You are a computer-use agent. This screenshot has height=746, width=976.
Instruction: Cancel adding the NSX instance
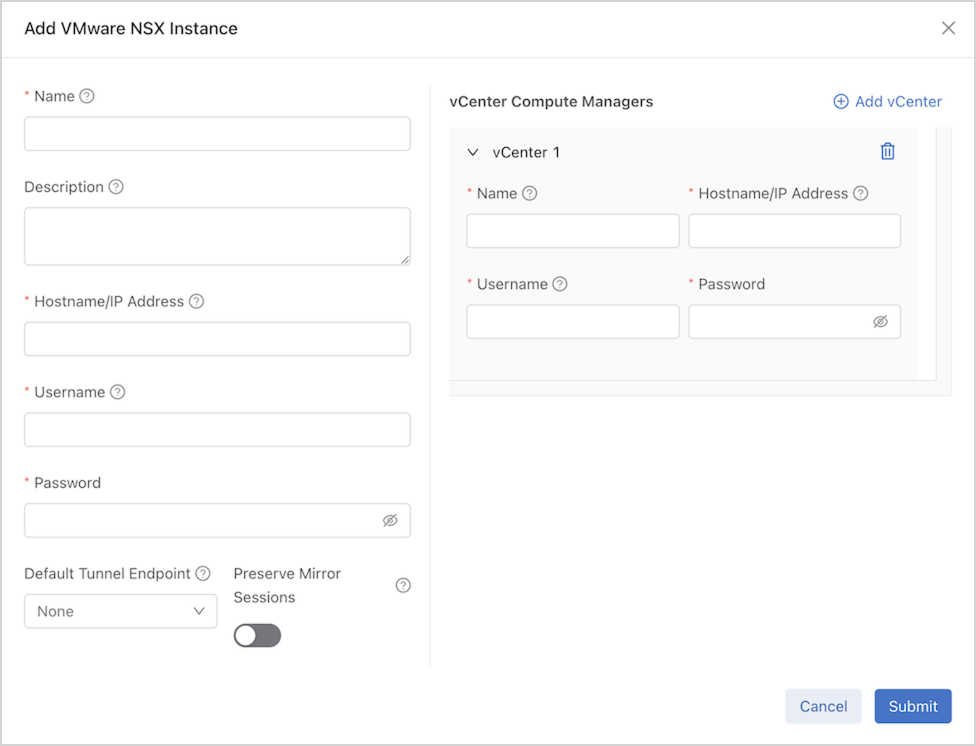click(823, 706)
